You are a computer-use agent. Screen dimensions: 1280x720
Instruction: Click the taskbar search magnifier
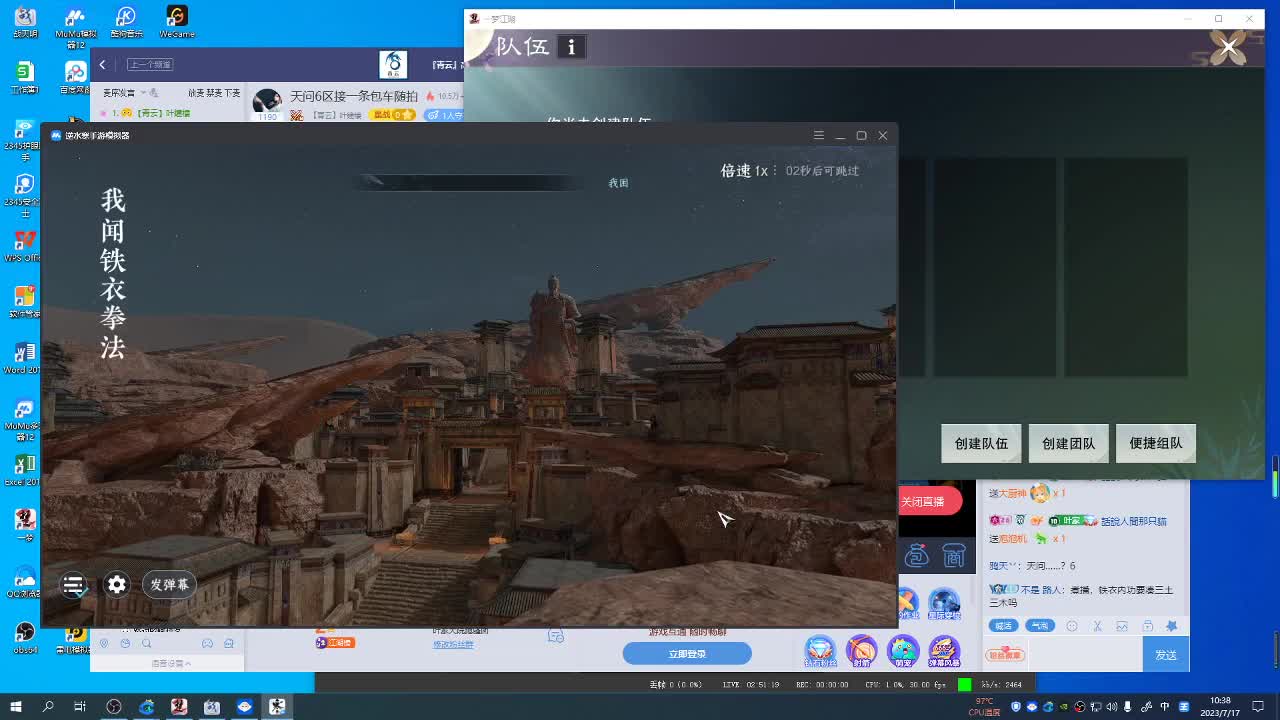tap(48, 707)
